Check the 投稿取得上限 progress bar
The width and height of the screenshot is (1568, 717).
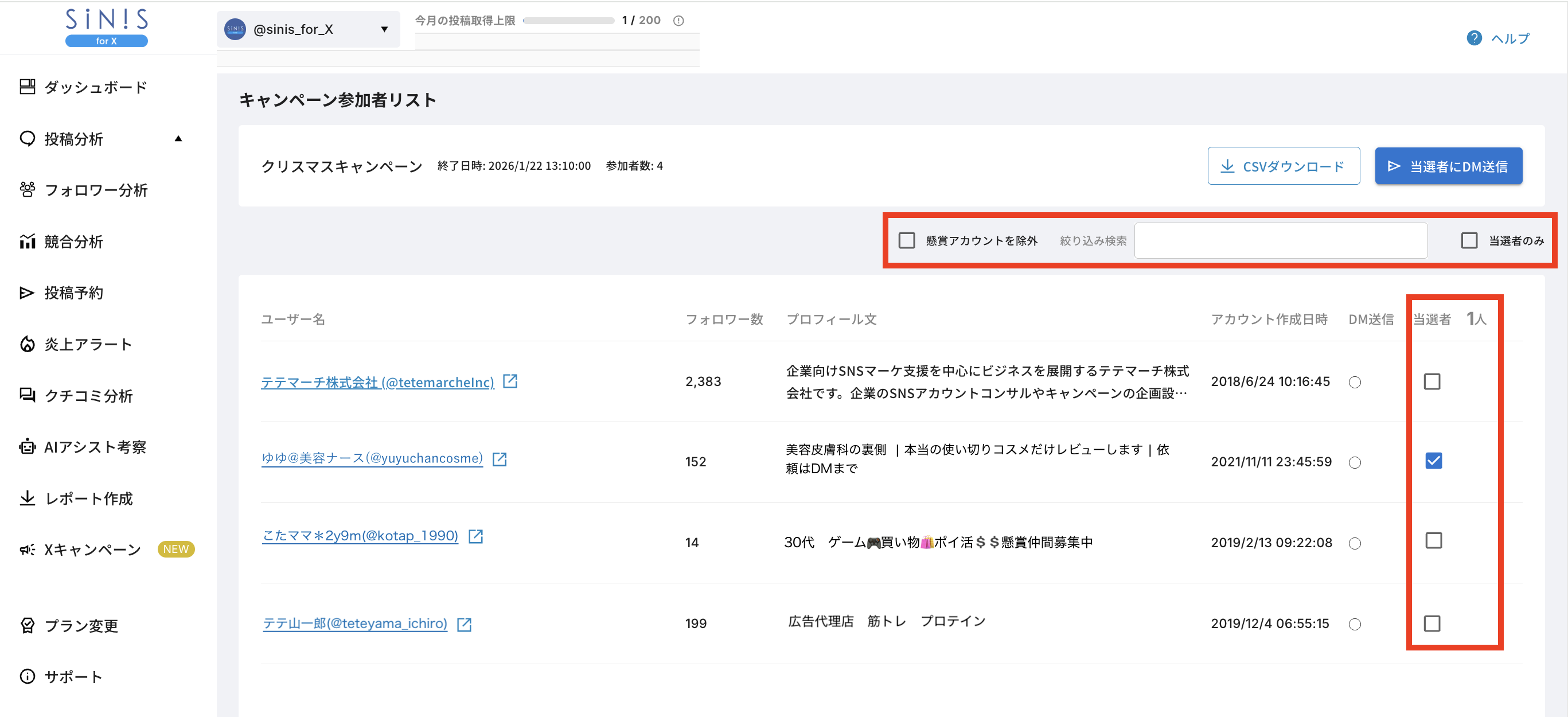[x=569, y=20]
